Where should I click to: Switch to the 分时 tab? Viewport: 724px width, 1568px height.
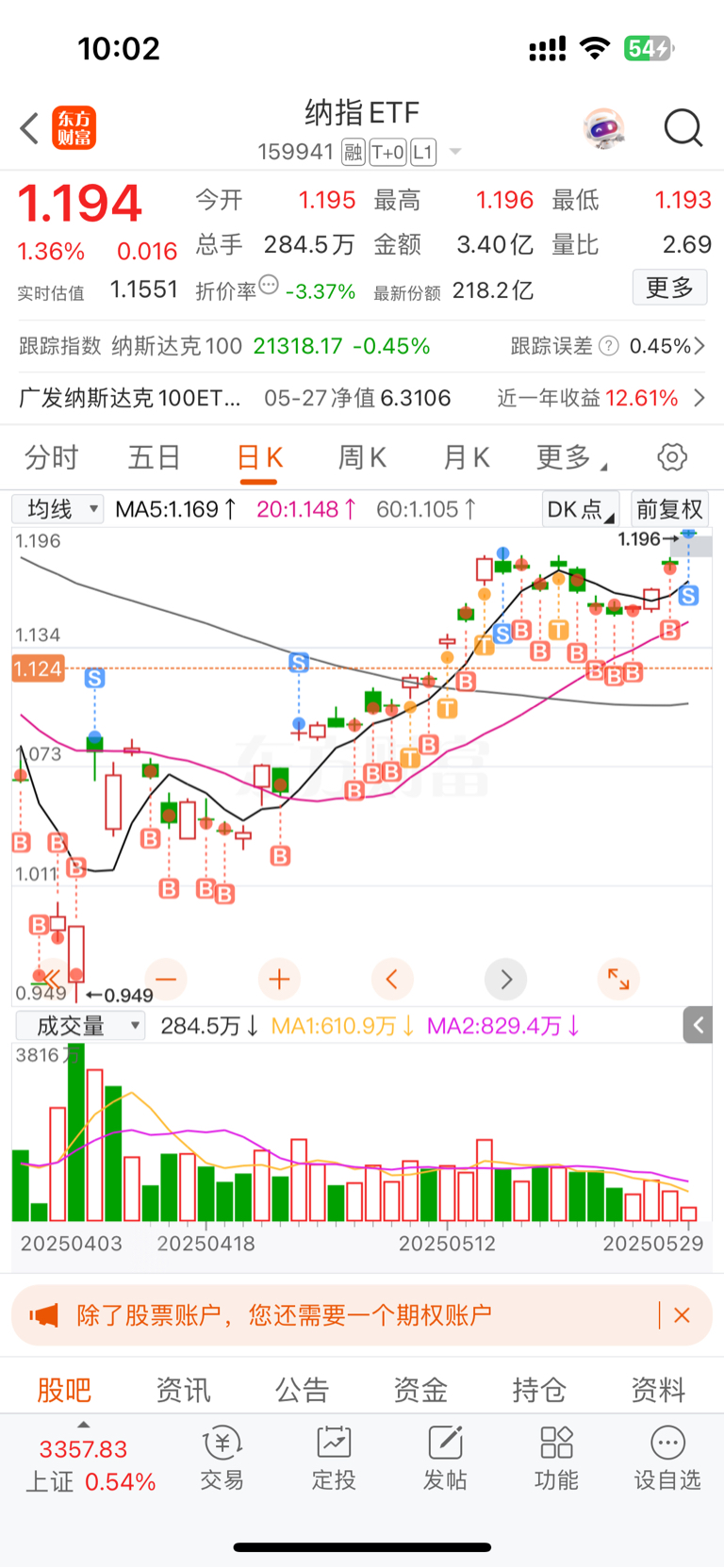click(x=52, y=458)
